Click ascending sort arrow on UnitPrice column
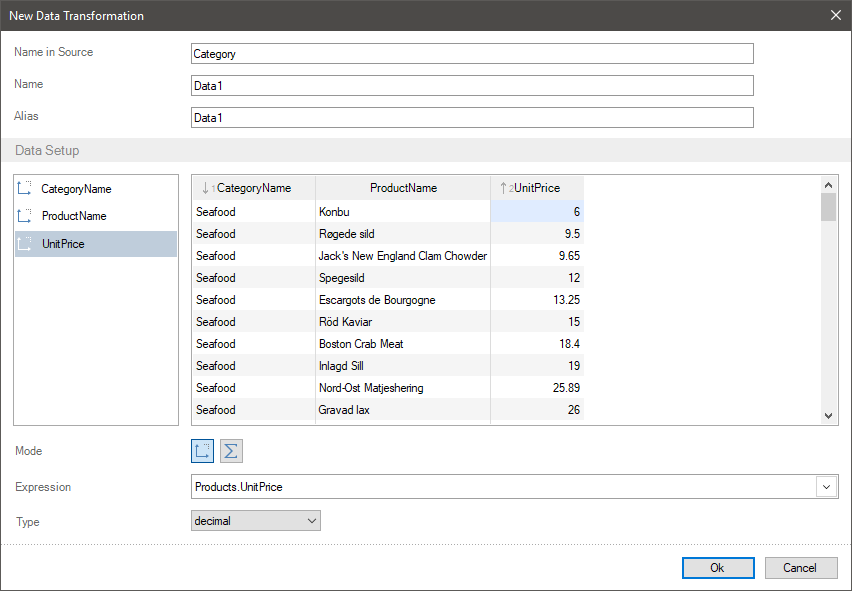Viewport: 852px width, 591px height. (504, 188)
